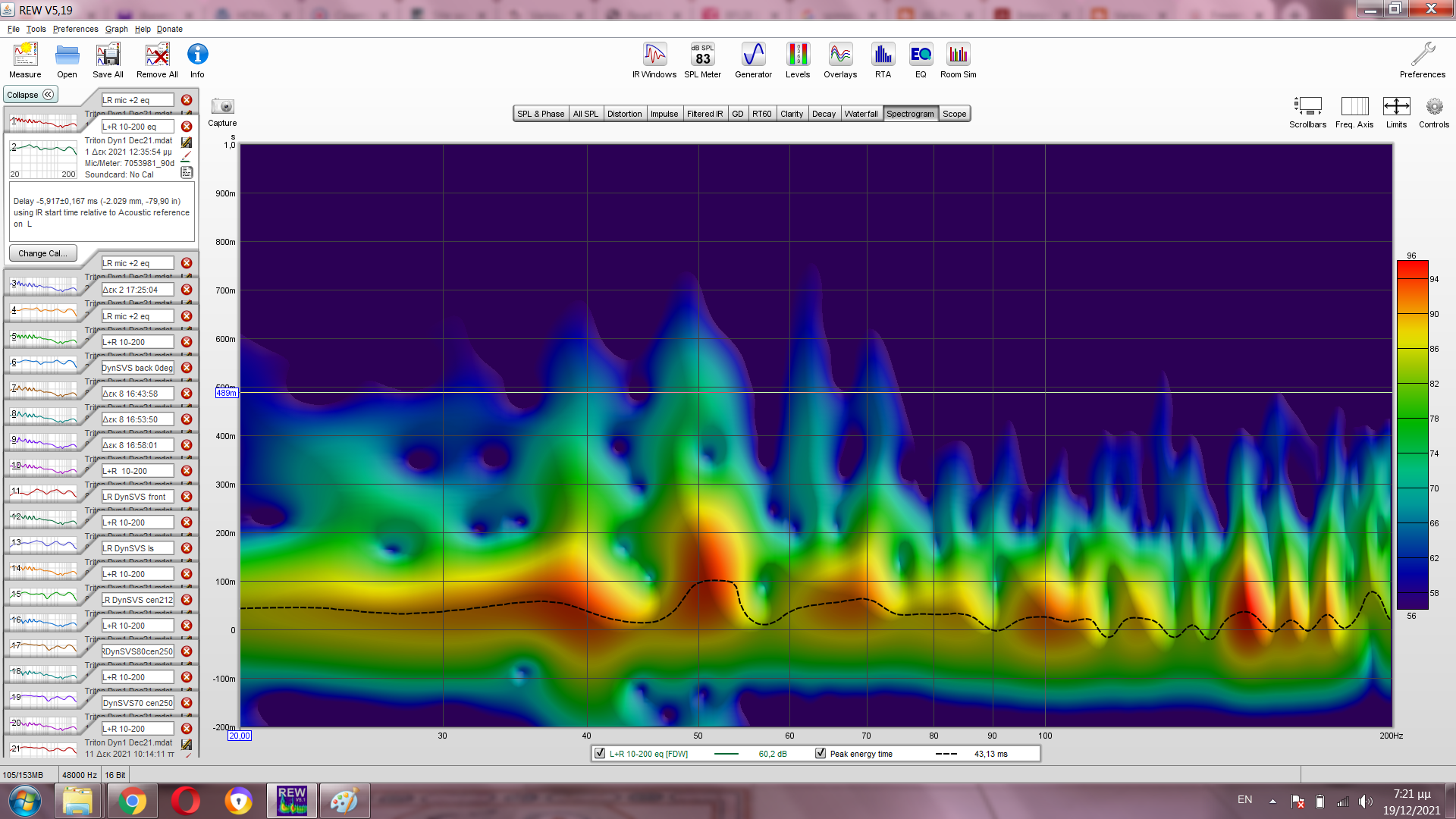Select measurement 1 thumbnail
The height and width of the screenshot is (819, 1456).
[43, 121]
